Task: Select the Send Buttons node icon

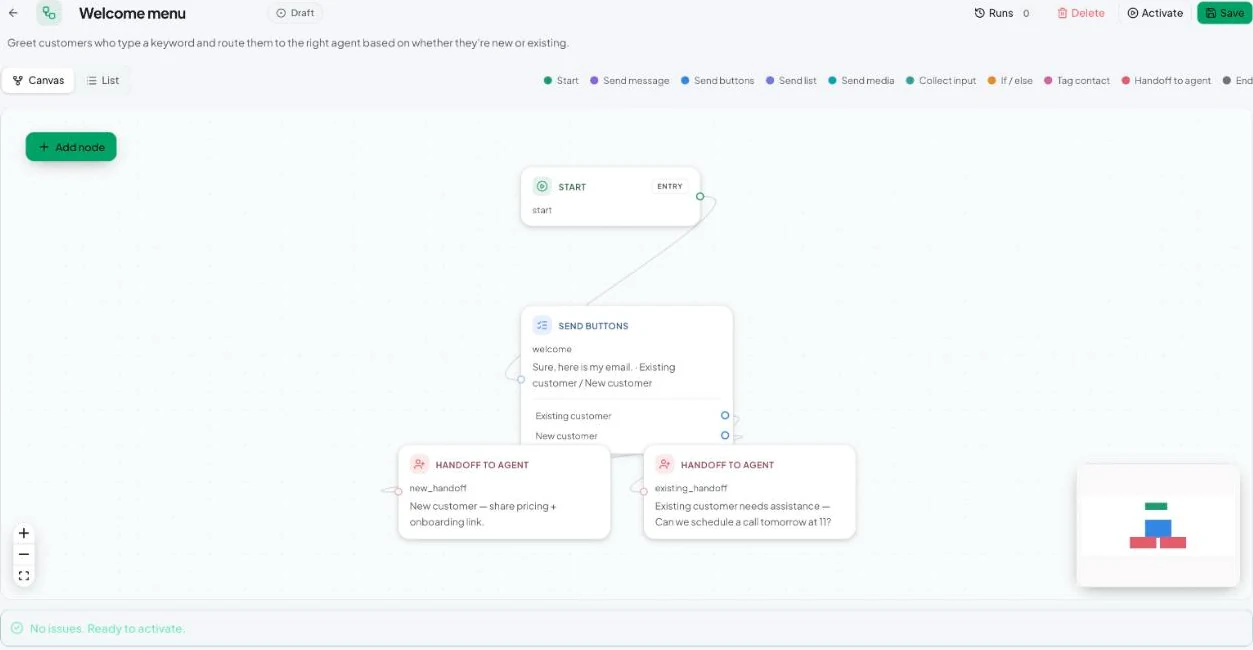Action: point(542,325)
